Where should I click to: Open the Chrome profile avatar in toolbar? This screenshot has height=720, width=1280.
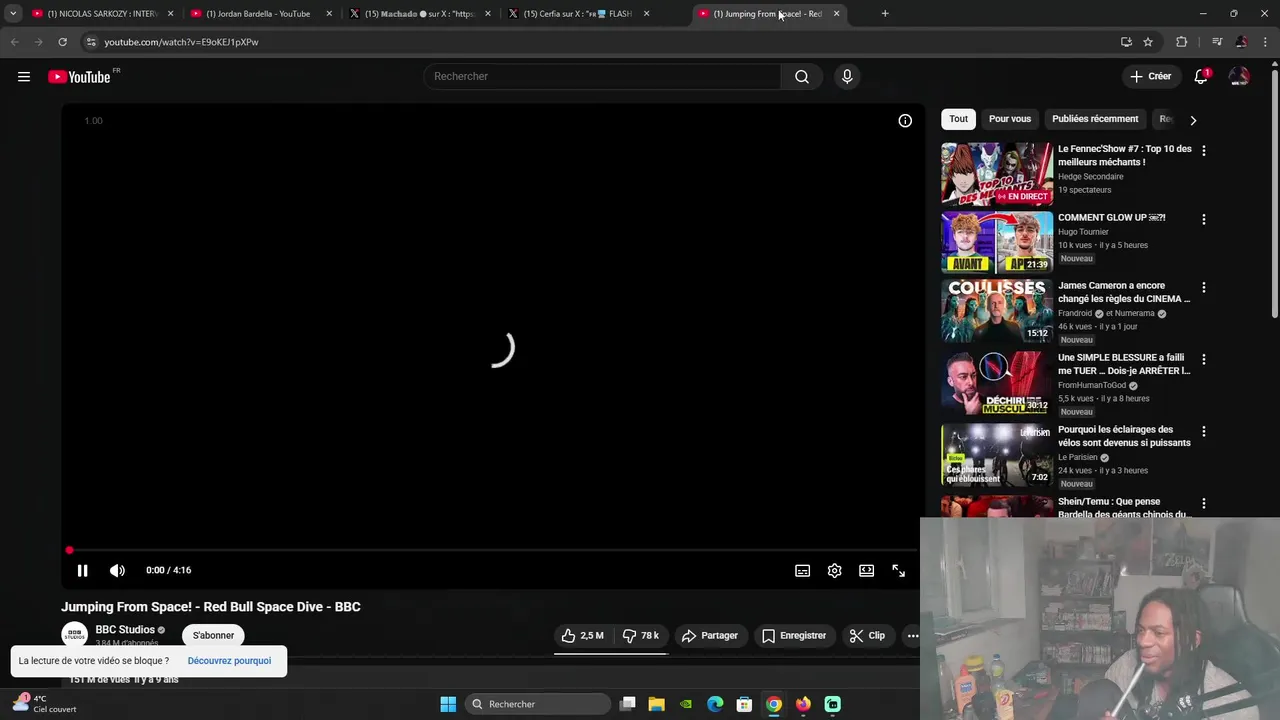tap(1241, 42)
